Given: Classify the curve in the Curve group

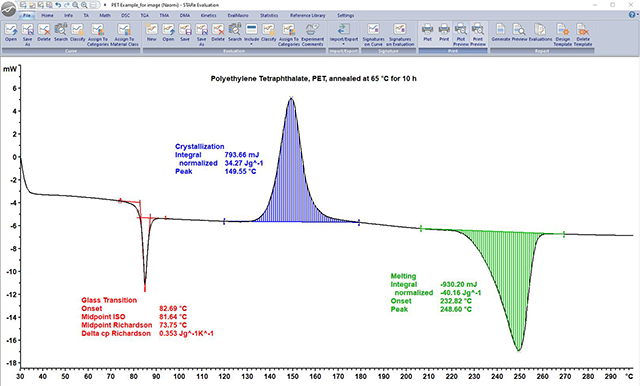Looking at the screenshot, I should [x=77, y=33].
